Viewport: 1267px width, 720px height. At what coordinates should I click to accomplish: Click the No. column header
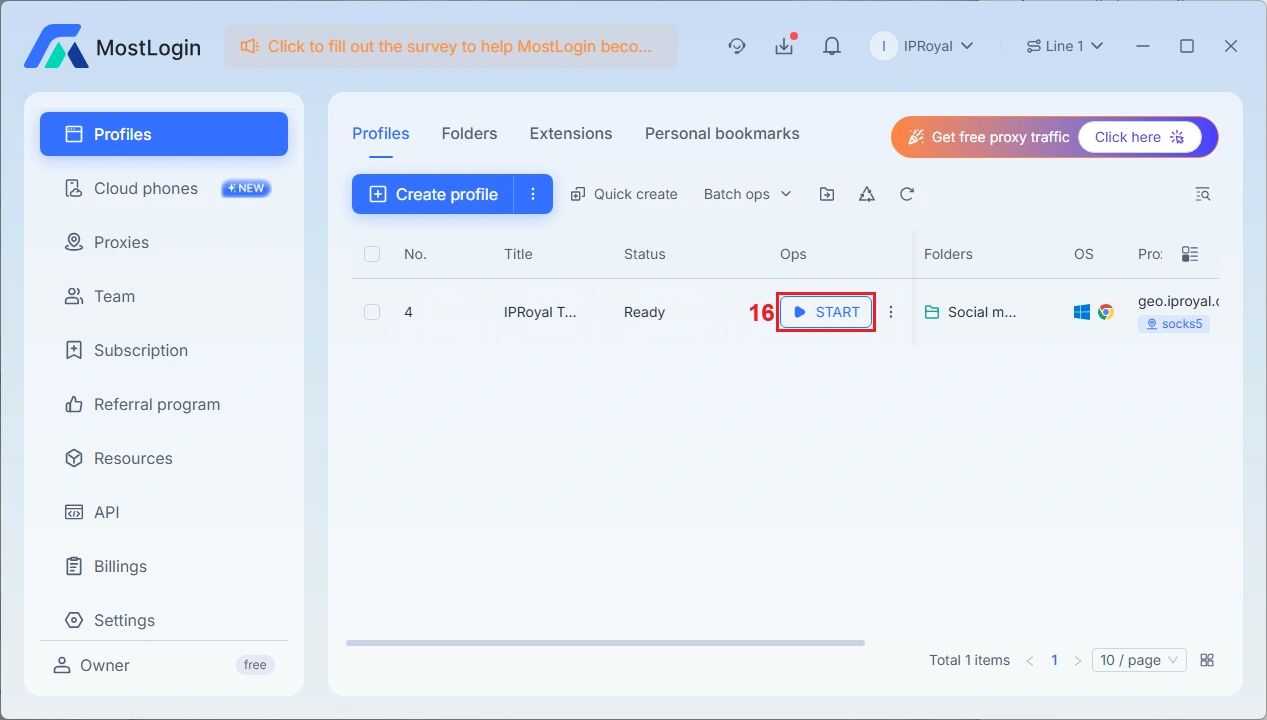point(415,254)
